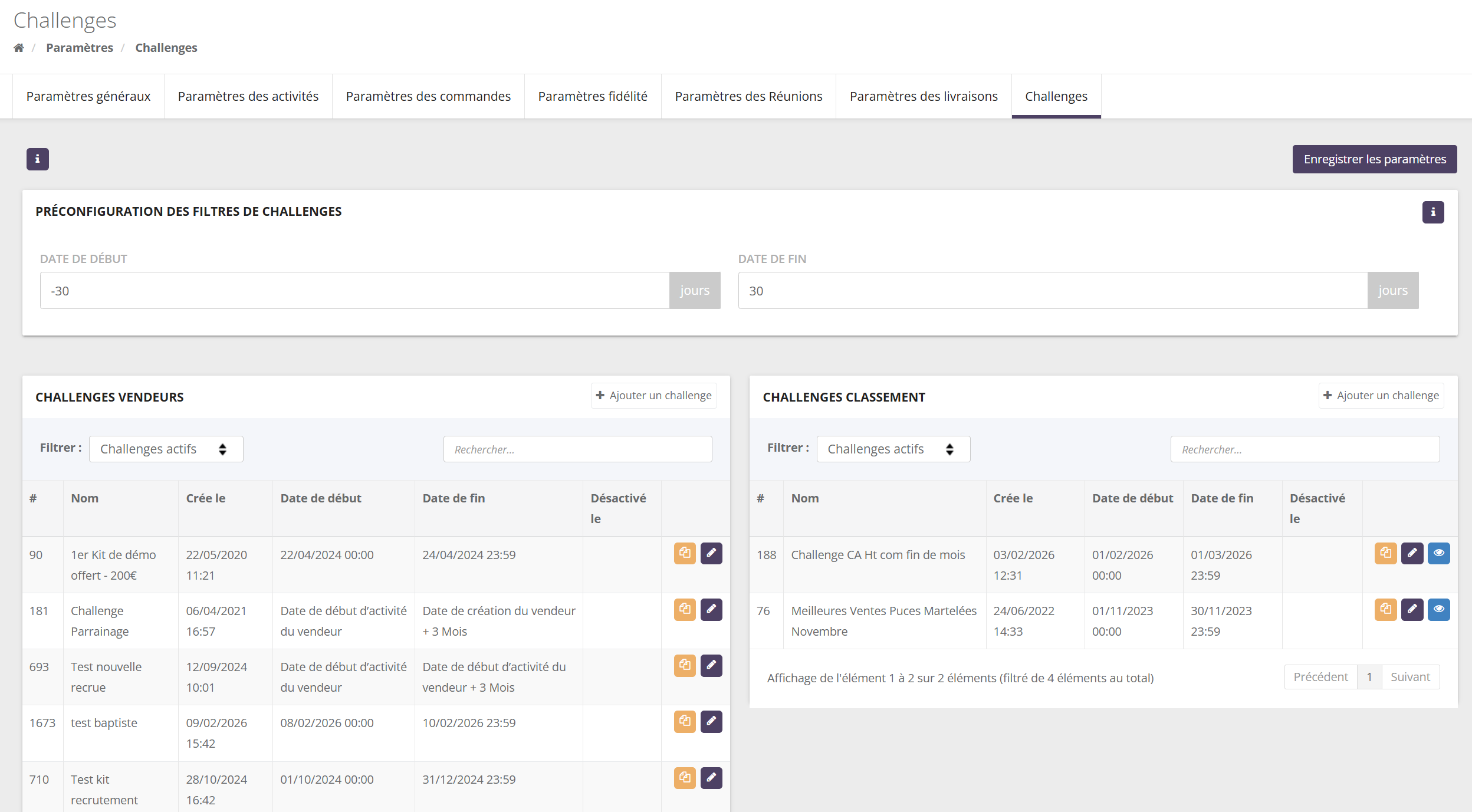Screen dimensions: 1472x812
Task: Edit the Challenge Parrainage row
Action: click(x=711, y=610)
